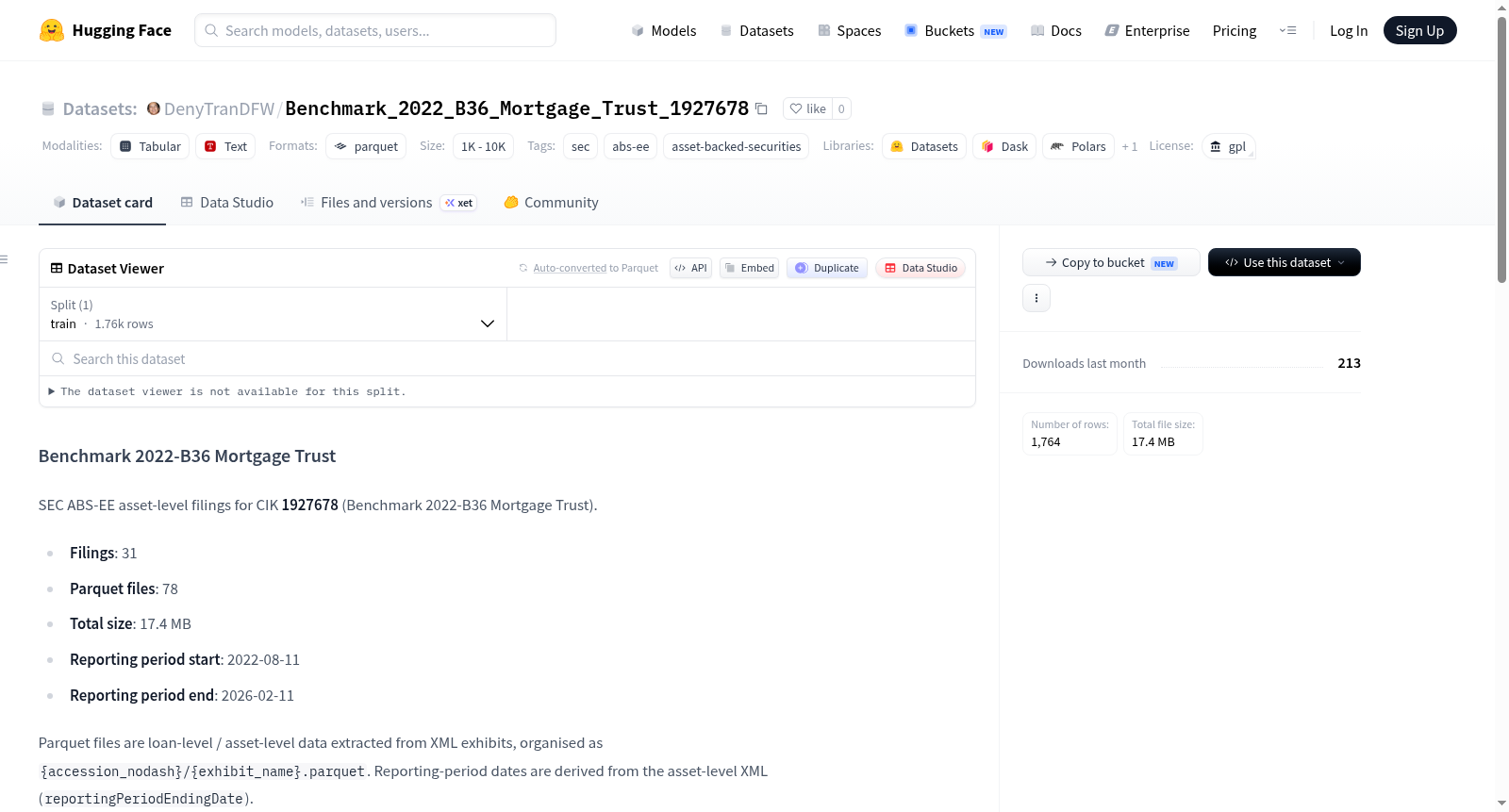Toggle the left sidebar outline icon
This screenshot has height=812, width=1509.
(x=5, y=259)
